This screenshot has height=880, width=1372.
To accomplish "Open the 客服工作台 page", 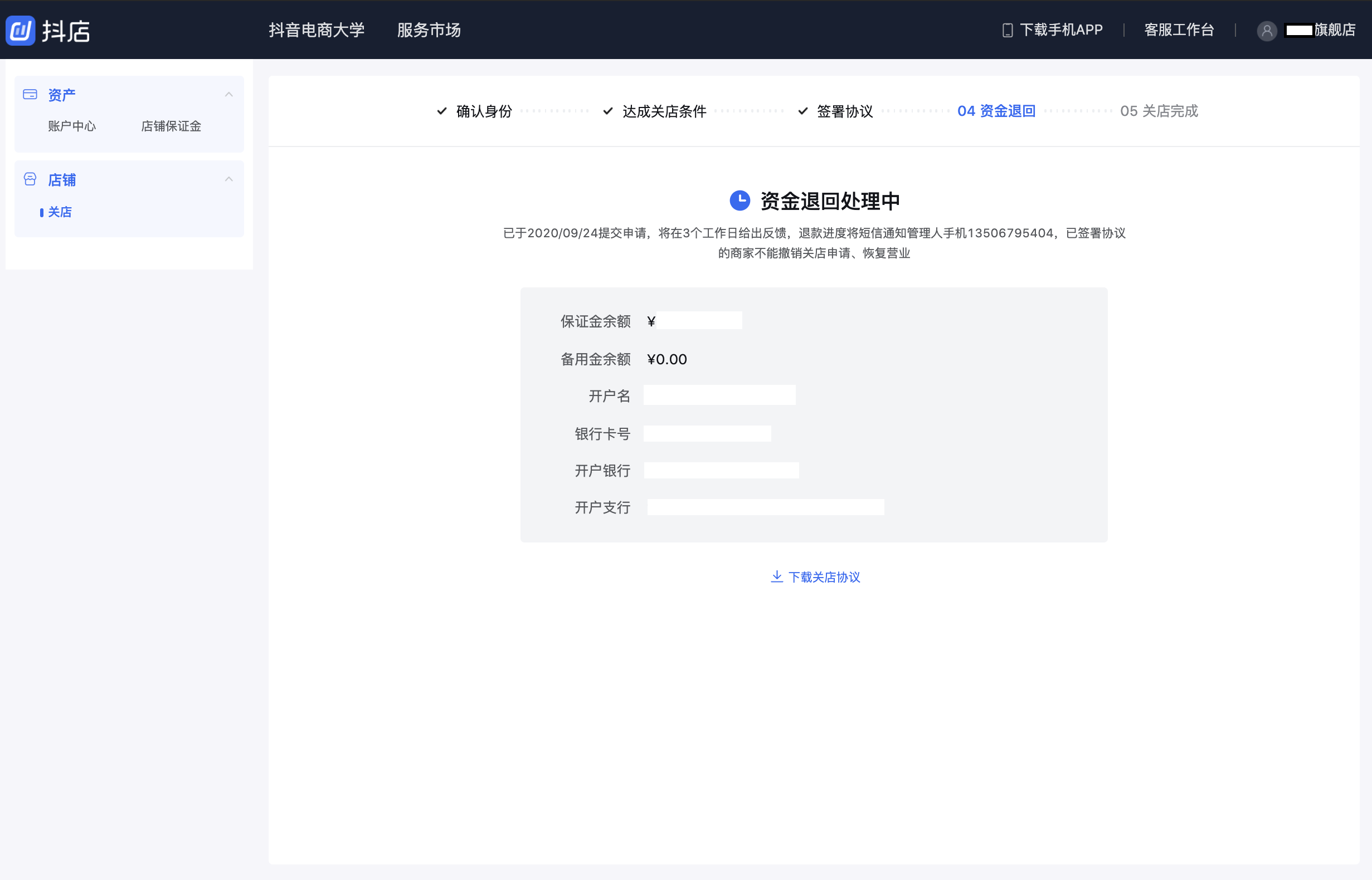I will 1178,30.
